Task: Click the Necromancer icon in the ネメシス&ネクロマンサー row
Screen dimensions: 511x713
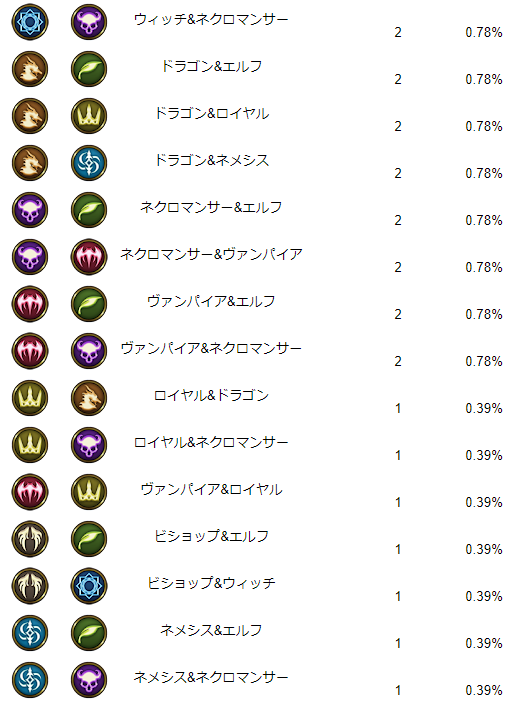Action: tap(89, 680)
